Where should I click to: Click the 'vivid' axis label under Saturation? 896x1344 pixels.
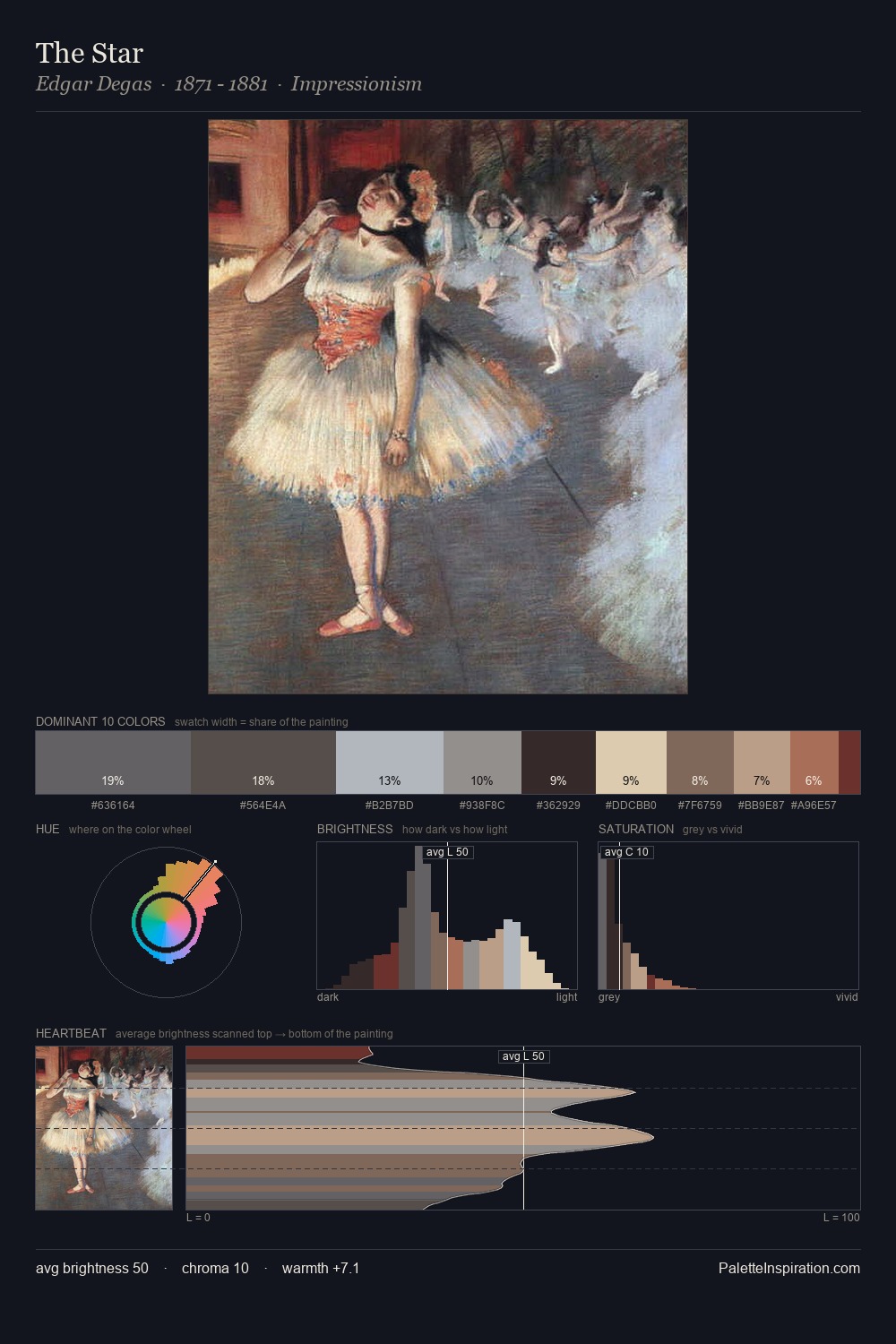(x=847, y=997)
